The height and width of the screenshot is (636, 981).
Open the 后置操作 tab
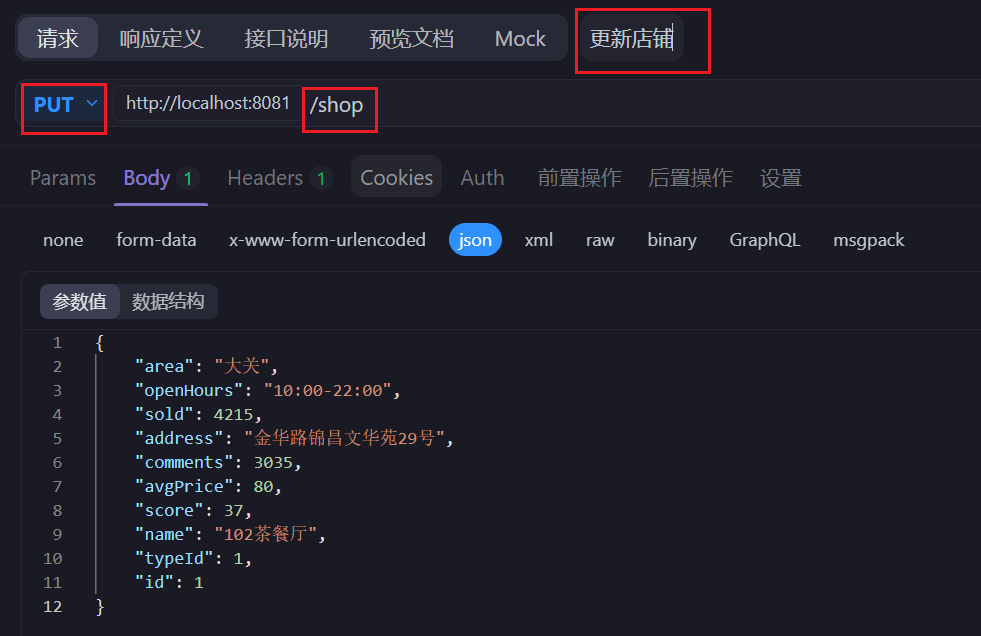click(x=690, y=178)
